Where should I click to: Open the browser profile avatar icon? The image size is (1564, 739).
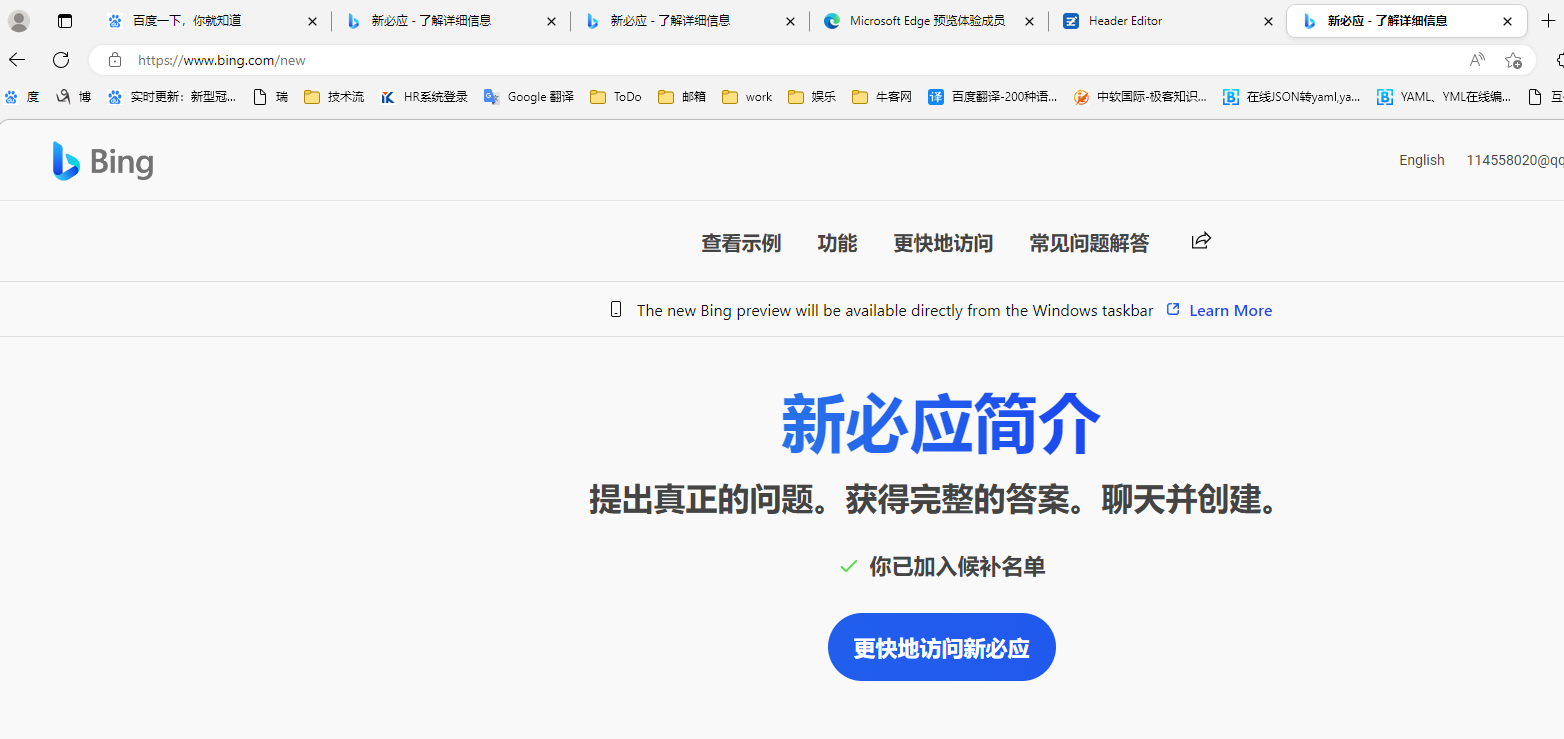click(19, 21)
